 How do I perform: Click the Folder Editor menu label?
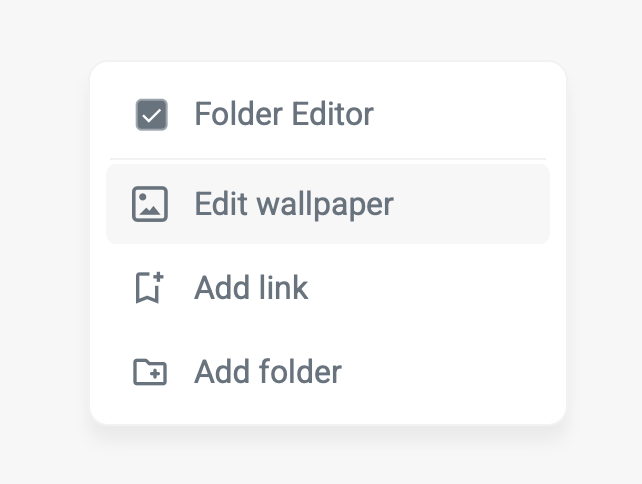tap(284, 114)
